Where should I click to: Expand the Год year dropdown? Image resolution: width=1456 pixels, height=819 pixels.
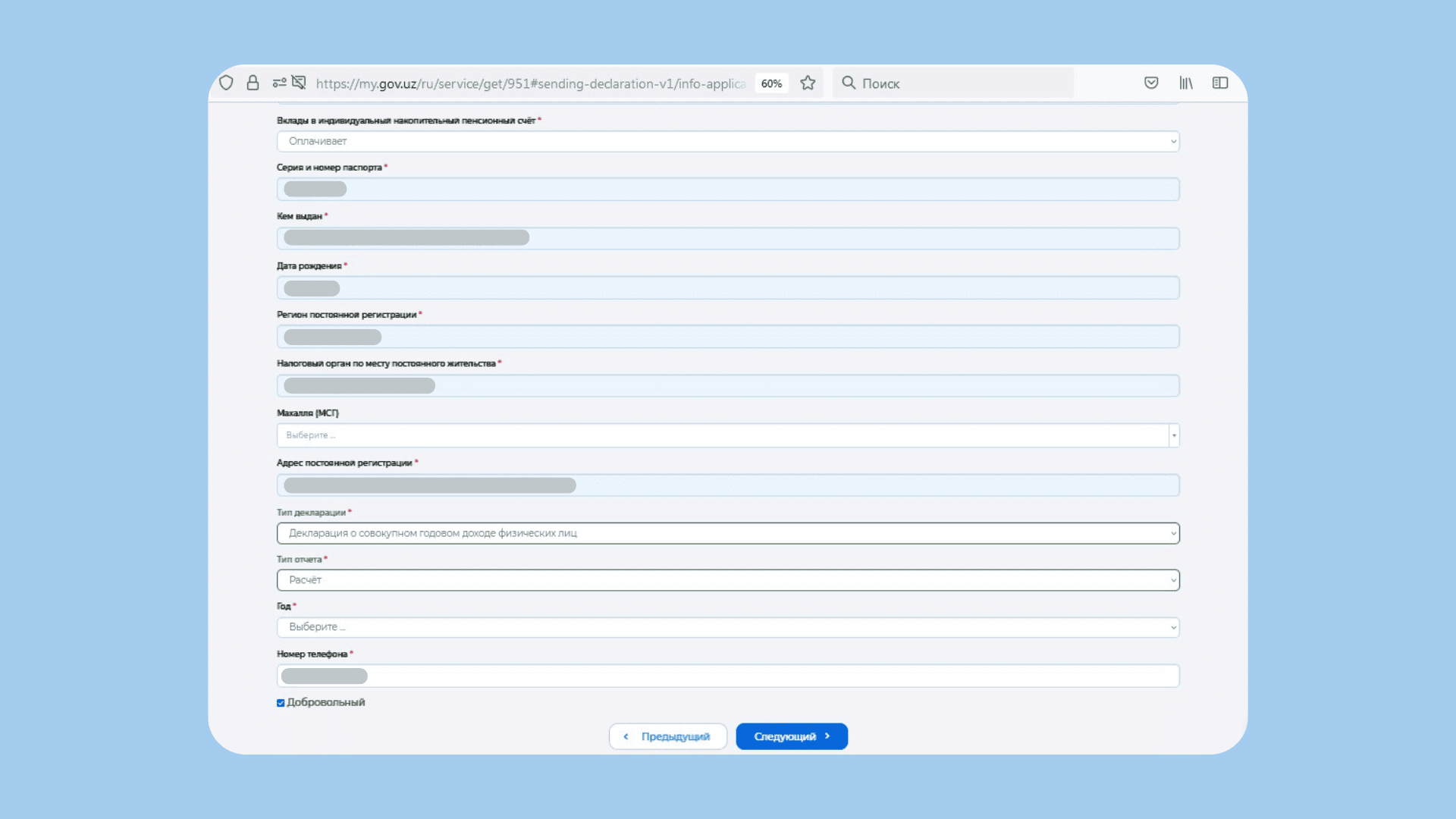(727, 627)
